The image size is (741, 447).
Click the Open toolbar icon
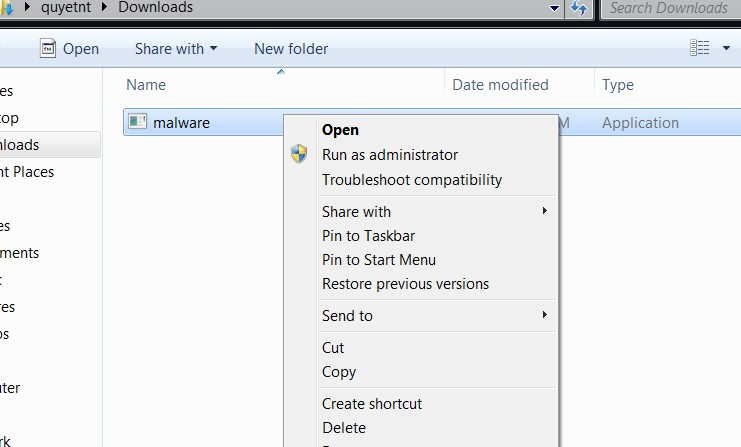pos(48,48)
